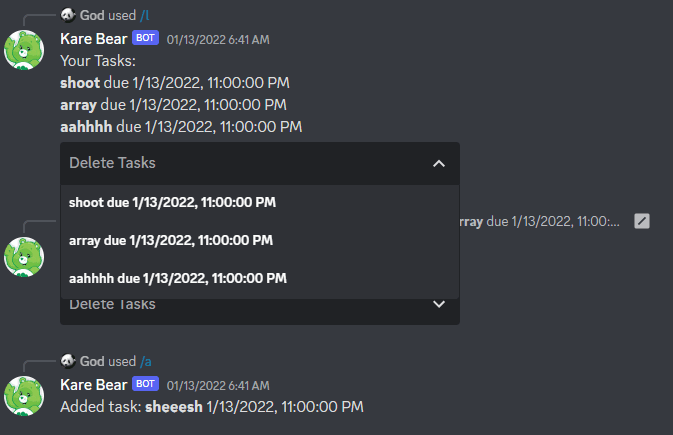Click the /a slash command link
Image resolution: width=673 pixels, height=435 pixels.
[146, 362]
